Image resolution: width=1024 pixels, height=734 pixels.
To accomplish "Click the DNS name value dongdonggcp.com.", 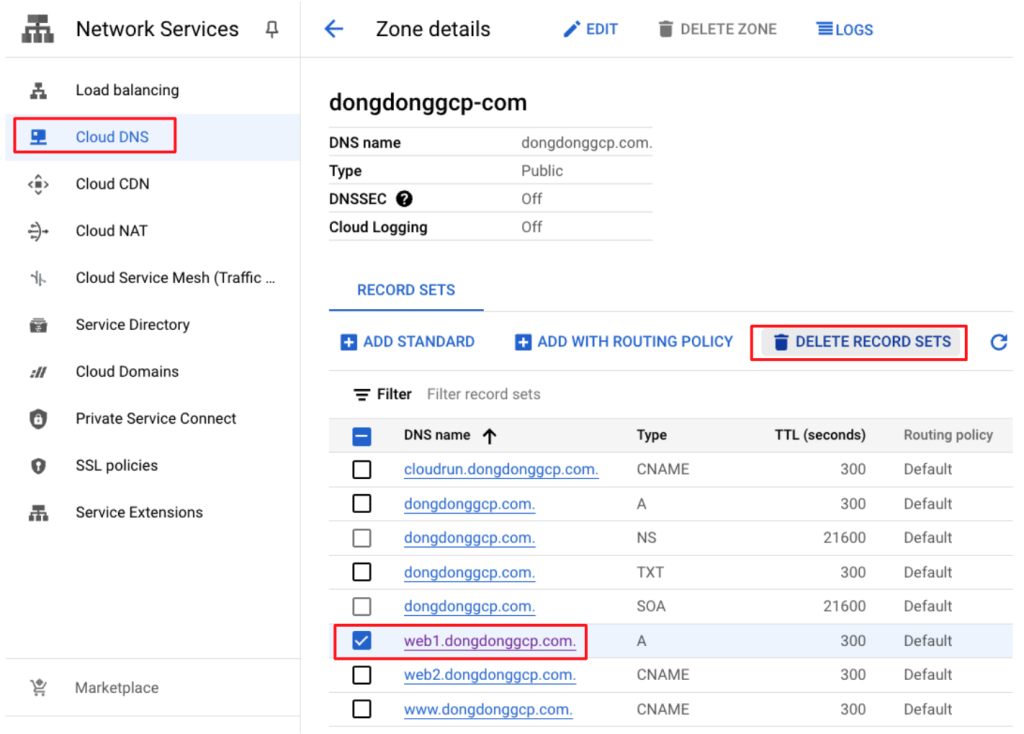I will (x=586, y=143).
